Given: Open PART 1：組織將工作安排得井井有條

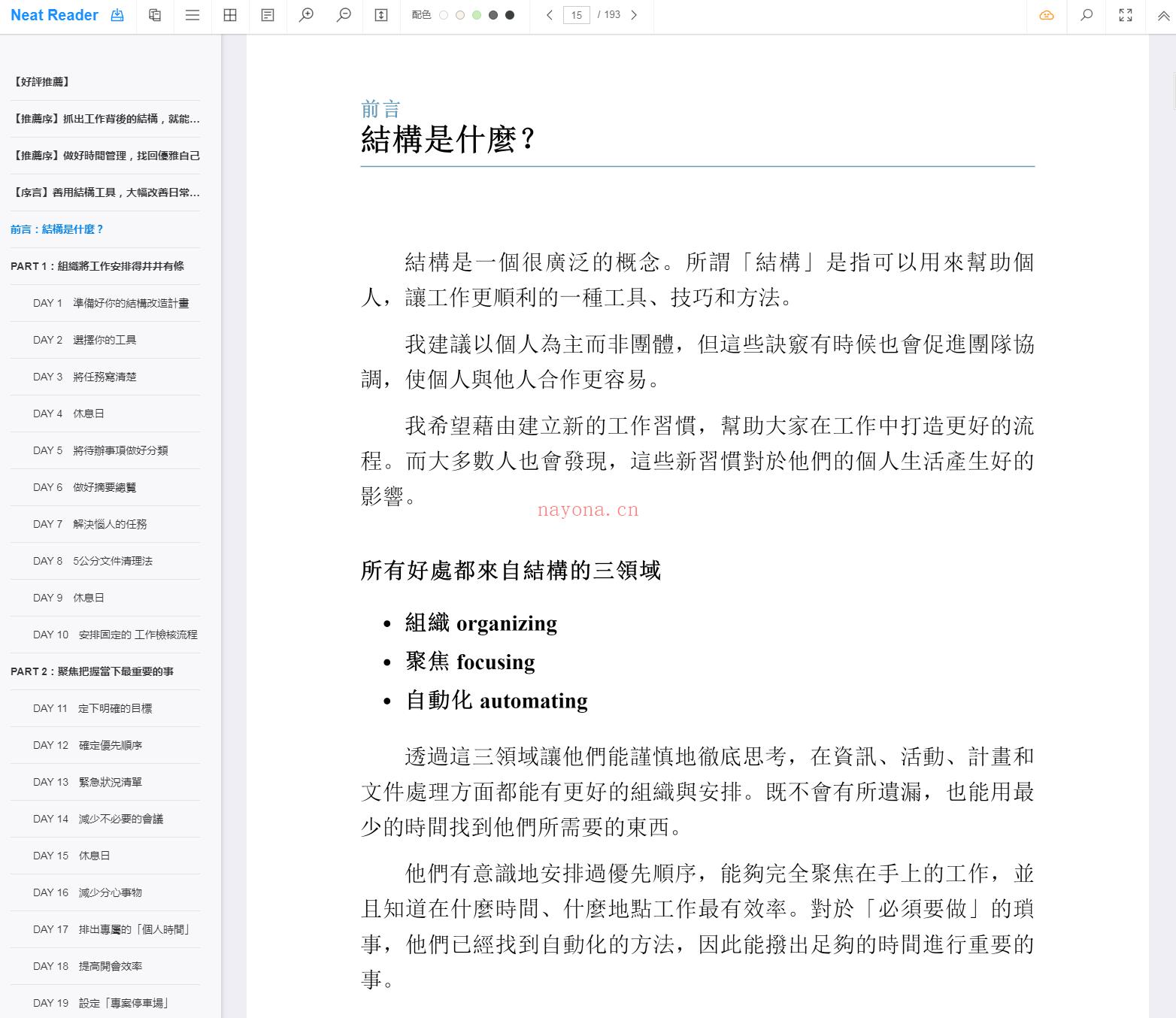Looking at the screenshot, I should pos(105,266).
